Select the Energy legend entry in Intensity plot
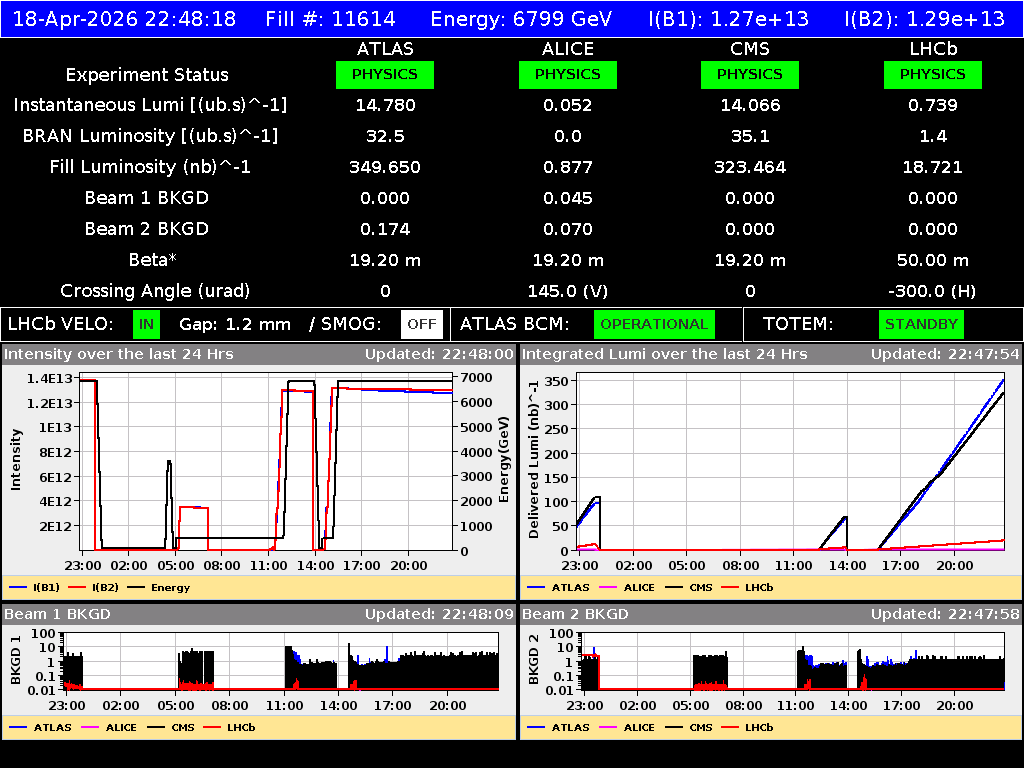The height and width of the screenshot is (768, 1024). [x=155, y=587]
